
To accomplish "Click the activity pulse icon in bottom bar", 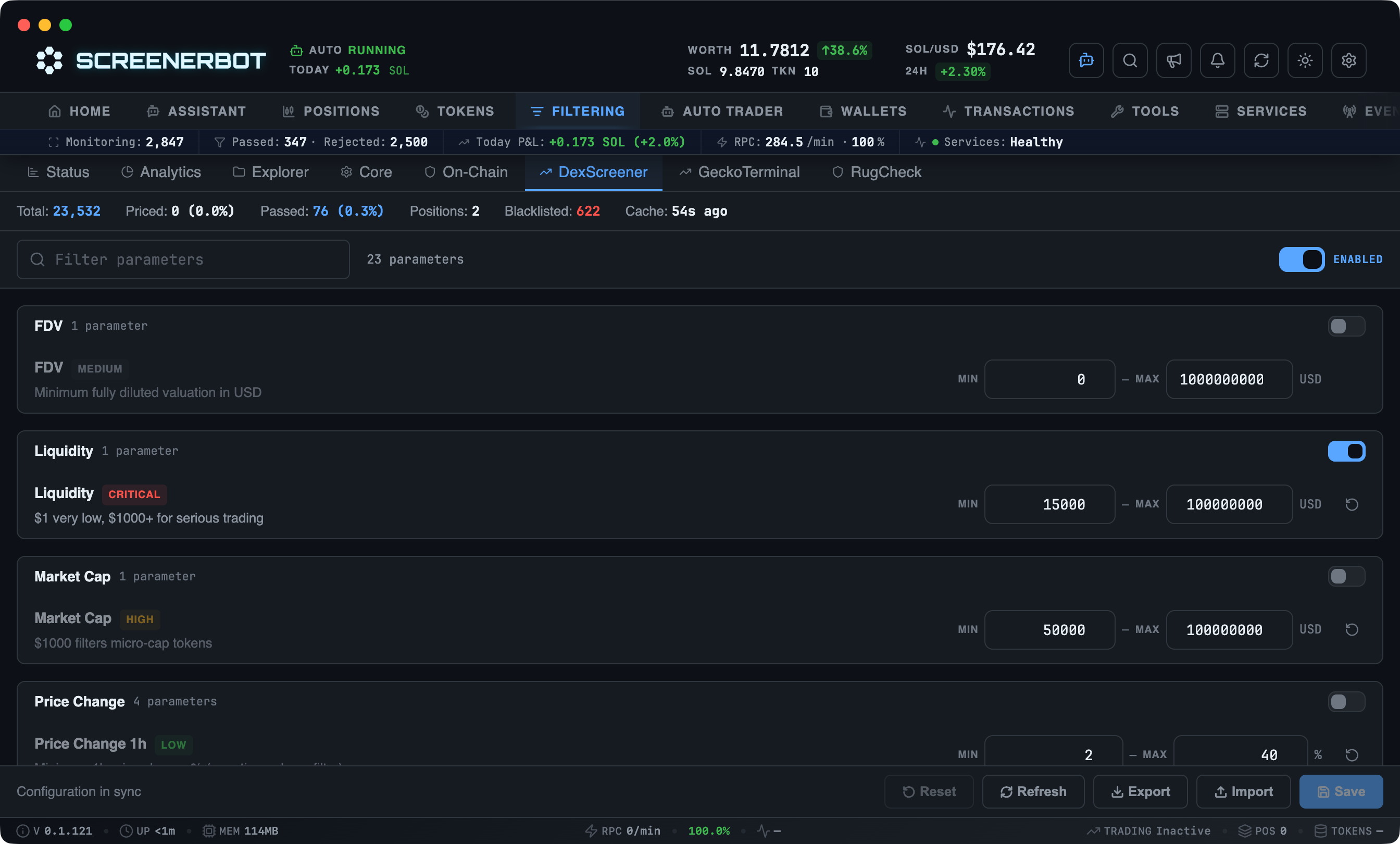I will [763, 830].
